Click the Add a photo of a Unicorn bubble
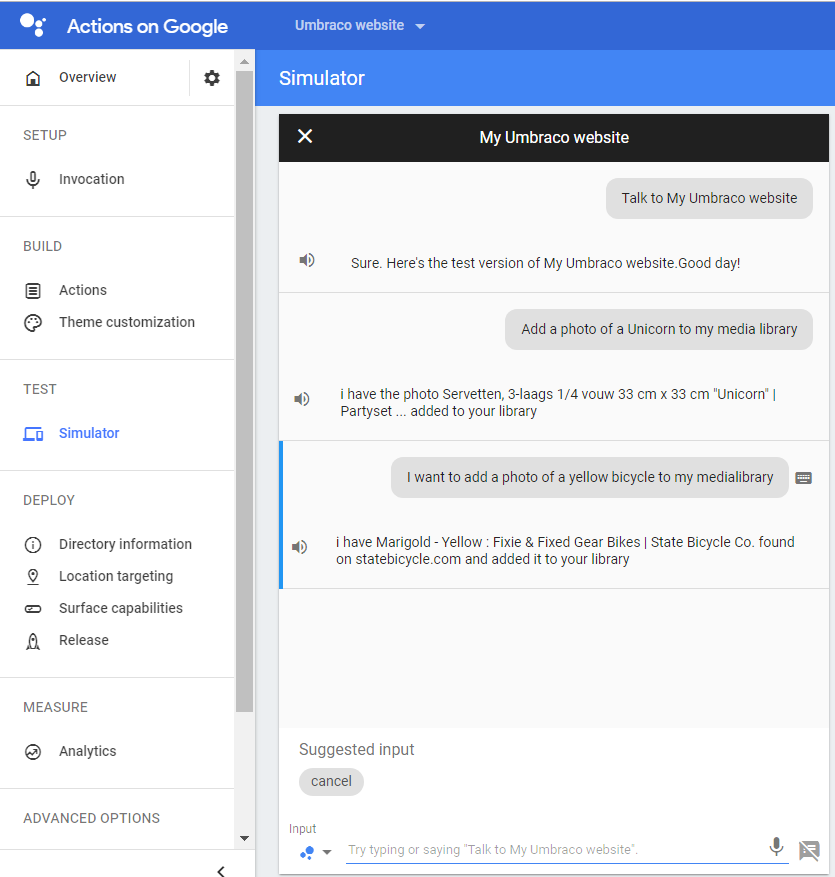The image size is (835, 877). pos(659,329)
